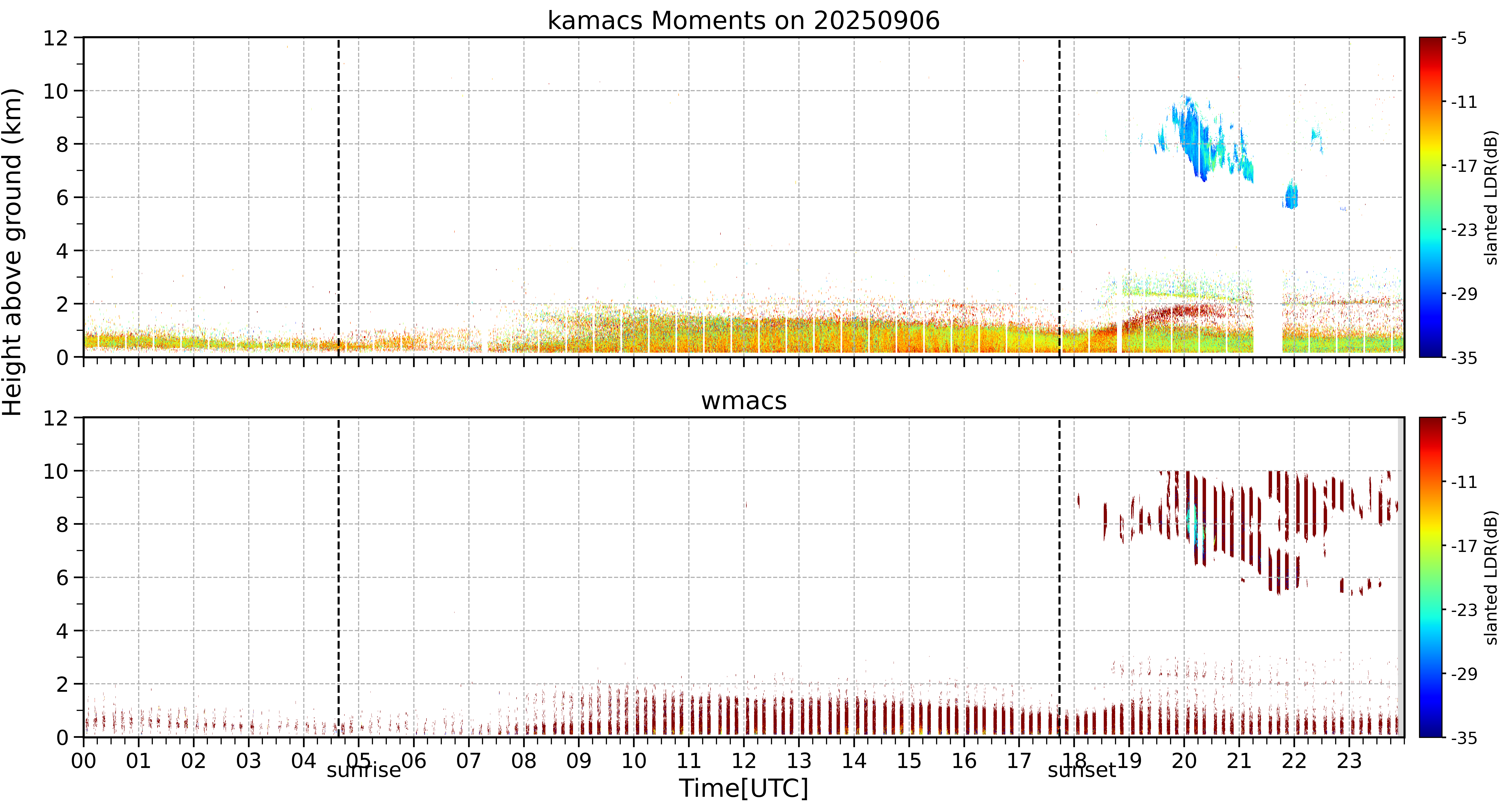Click the '11' hour tick label

pos(689,761)
